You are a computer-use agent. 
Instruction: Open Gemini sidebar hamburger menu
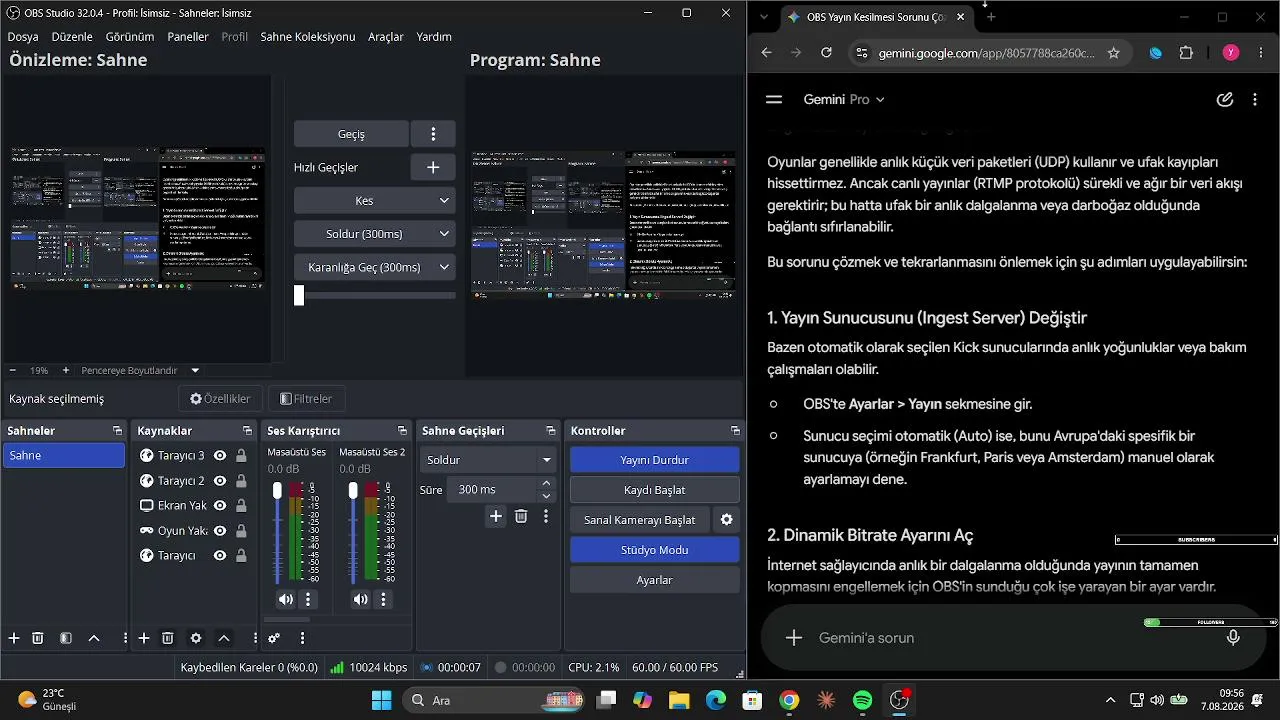coord(773,100)
